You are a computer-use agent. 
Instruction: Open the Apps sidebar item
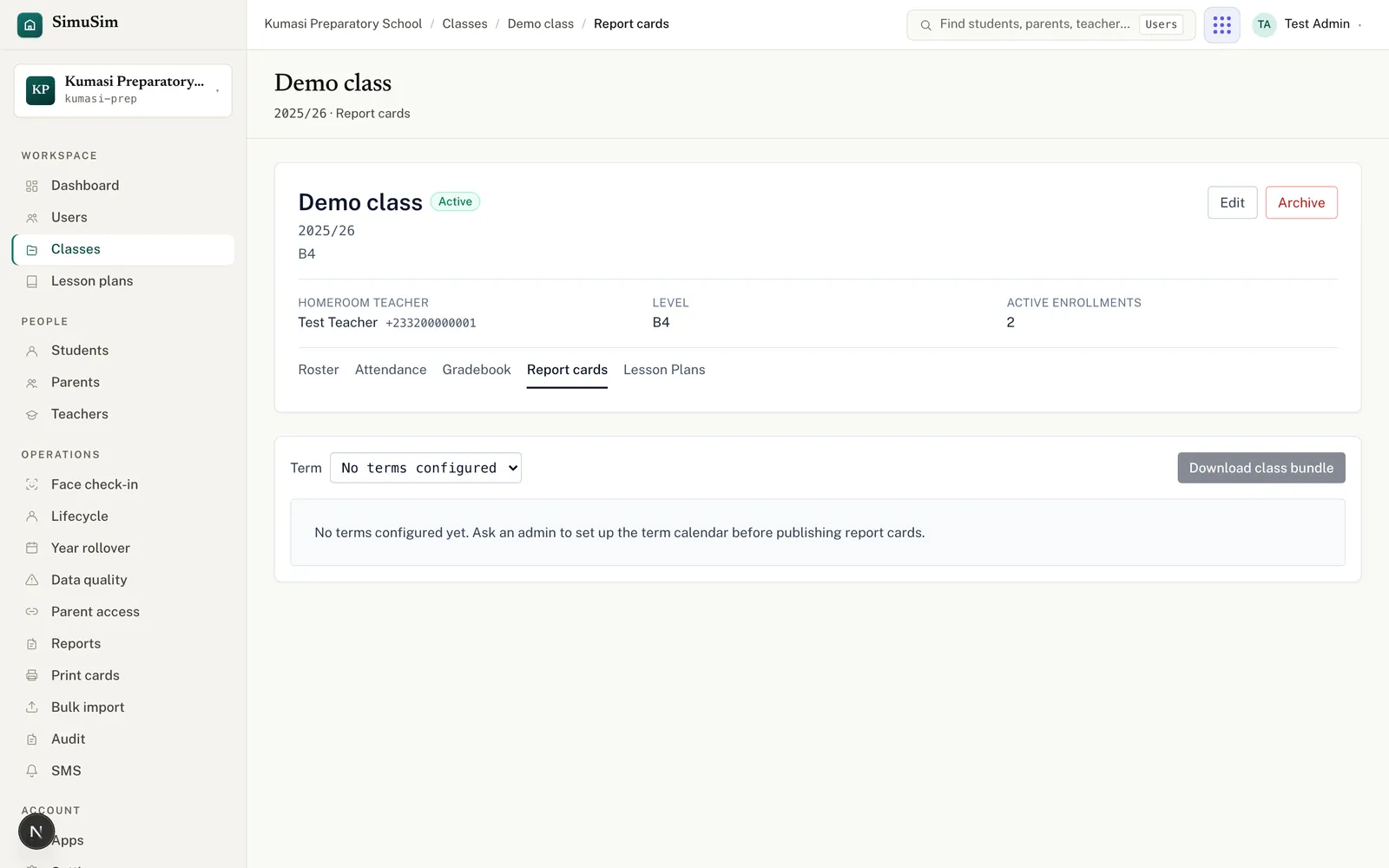[122, 840]
